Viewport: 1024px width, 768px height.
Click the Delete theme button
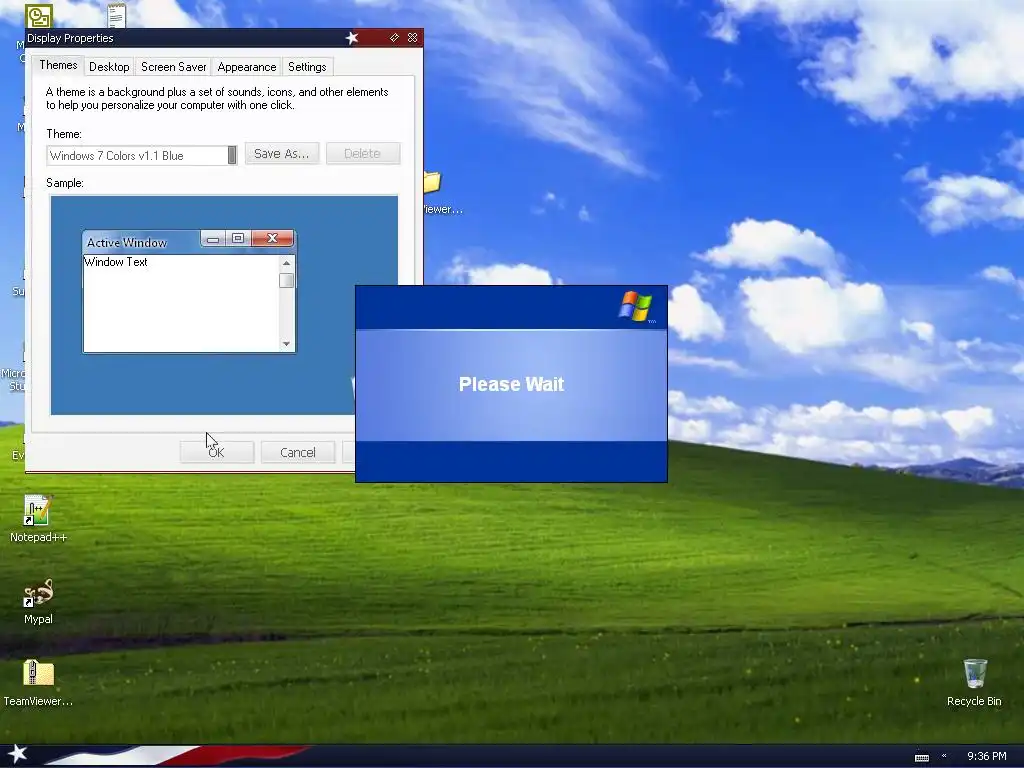click(x=362, y=153)
